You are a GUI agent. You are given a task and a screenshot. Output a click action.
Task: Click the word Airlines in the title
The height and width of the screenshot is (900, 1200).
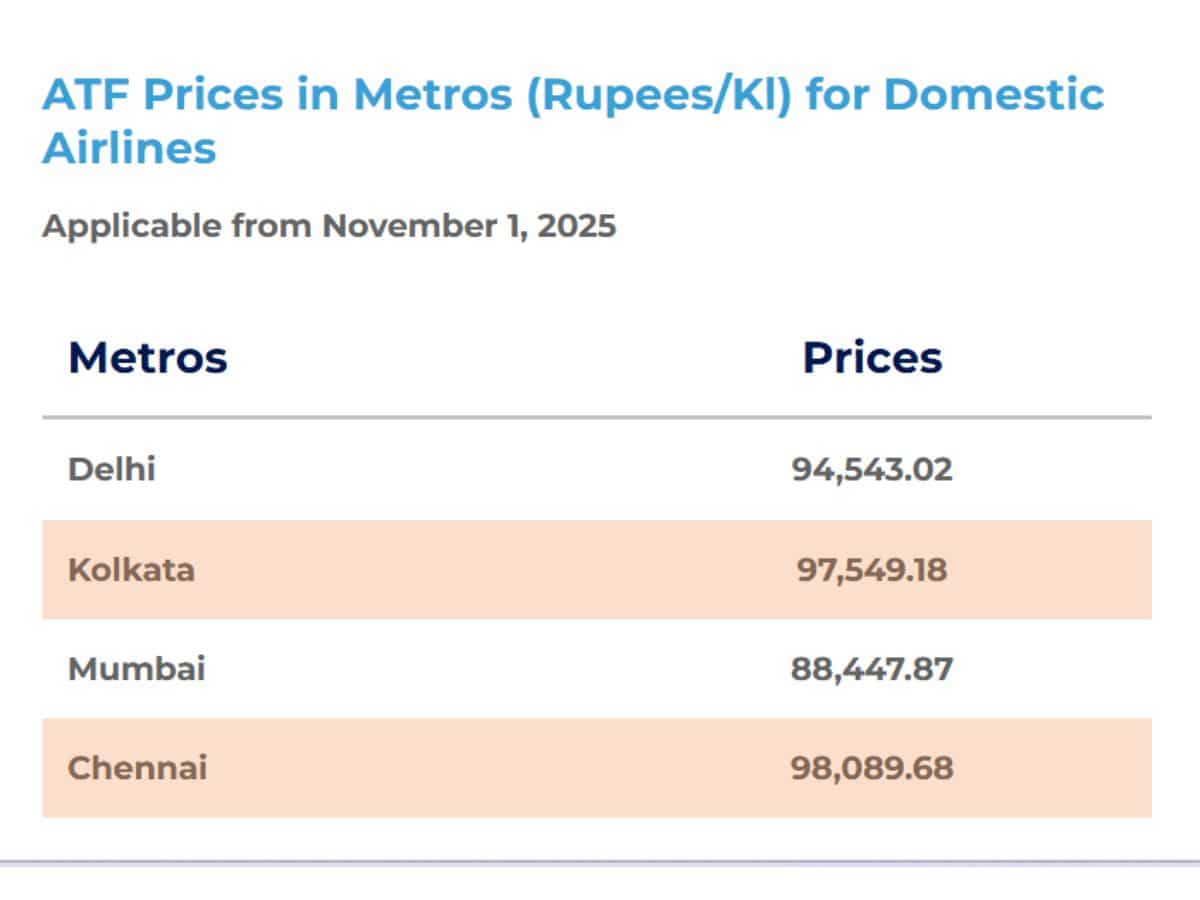click(129, 149)
